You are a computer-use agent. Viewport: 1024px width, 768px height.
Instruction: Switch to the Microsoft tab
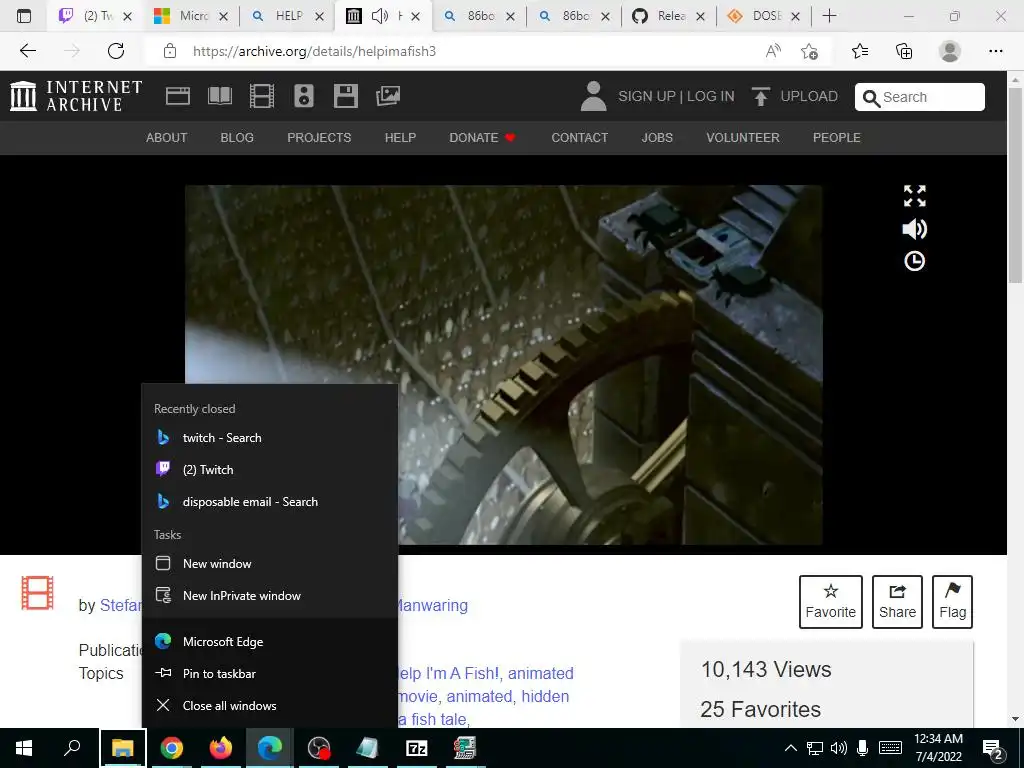coord(189,16)
